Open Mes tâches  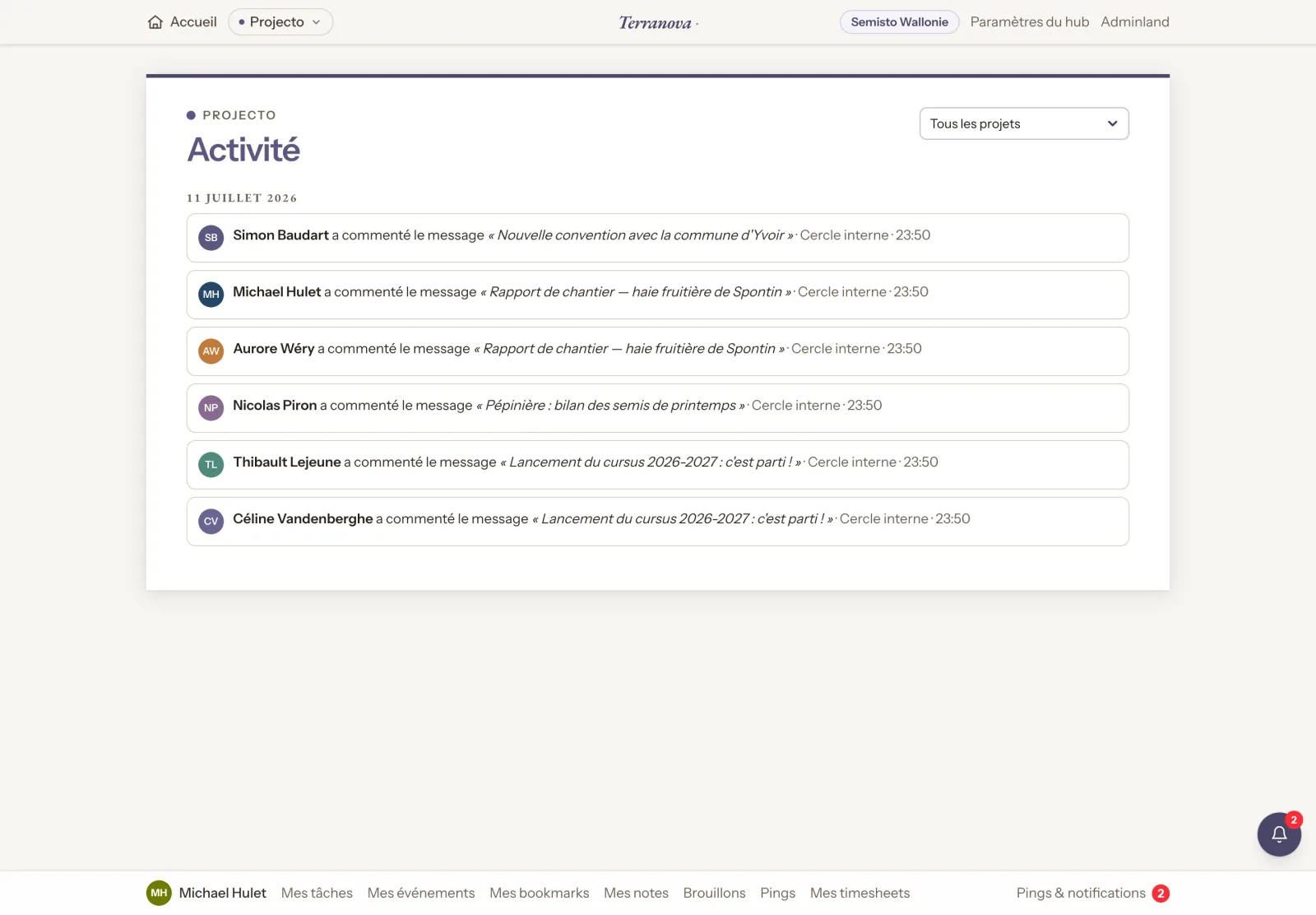tap(317, 893)
